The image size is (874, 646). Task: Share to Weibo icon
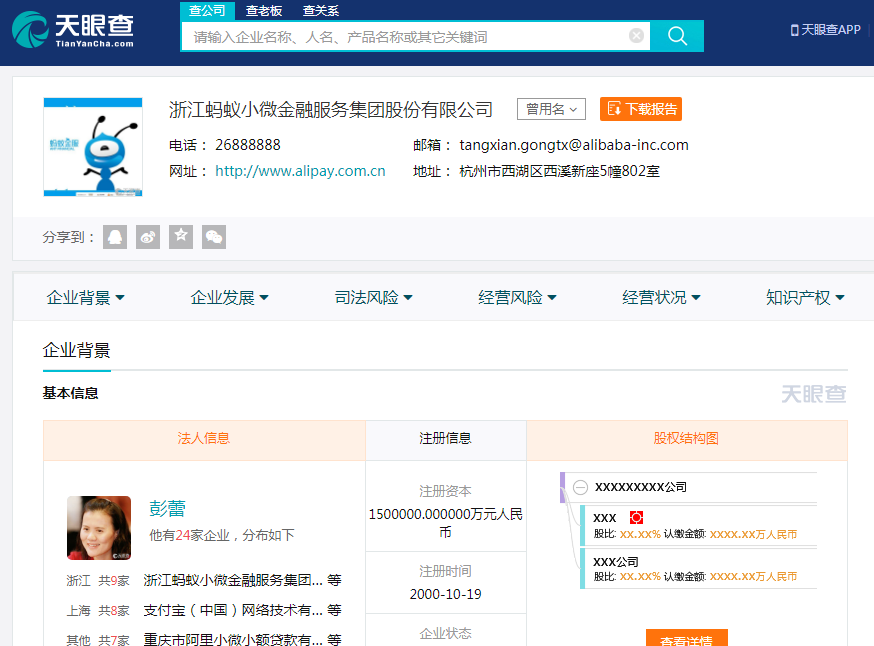[148, 237]
